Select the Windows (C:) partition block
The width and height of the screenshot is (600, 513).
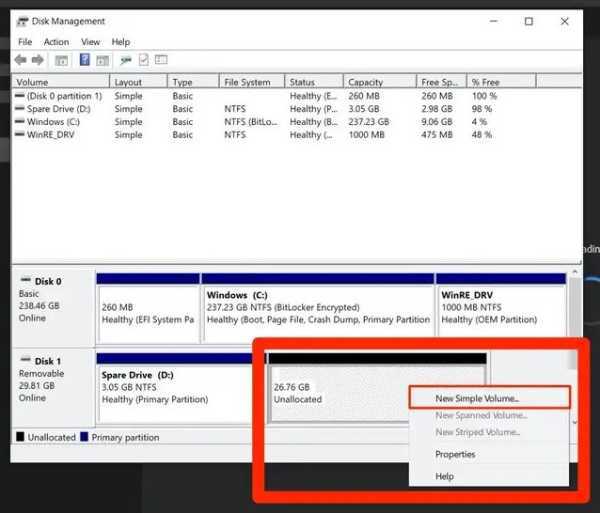tap(318, 308)
